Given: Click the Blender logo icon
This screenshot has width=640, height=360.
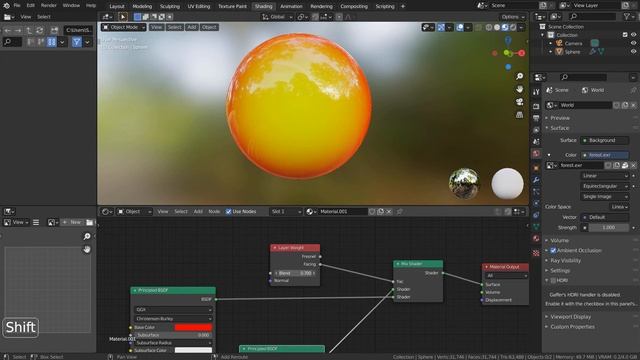Looking at the screenshot, I should 6,6.
